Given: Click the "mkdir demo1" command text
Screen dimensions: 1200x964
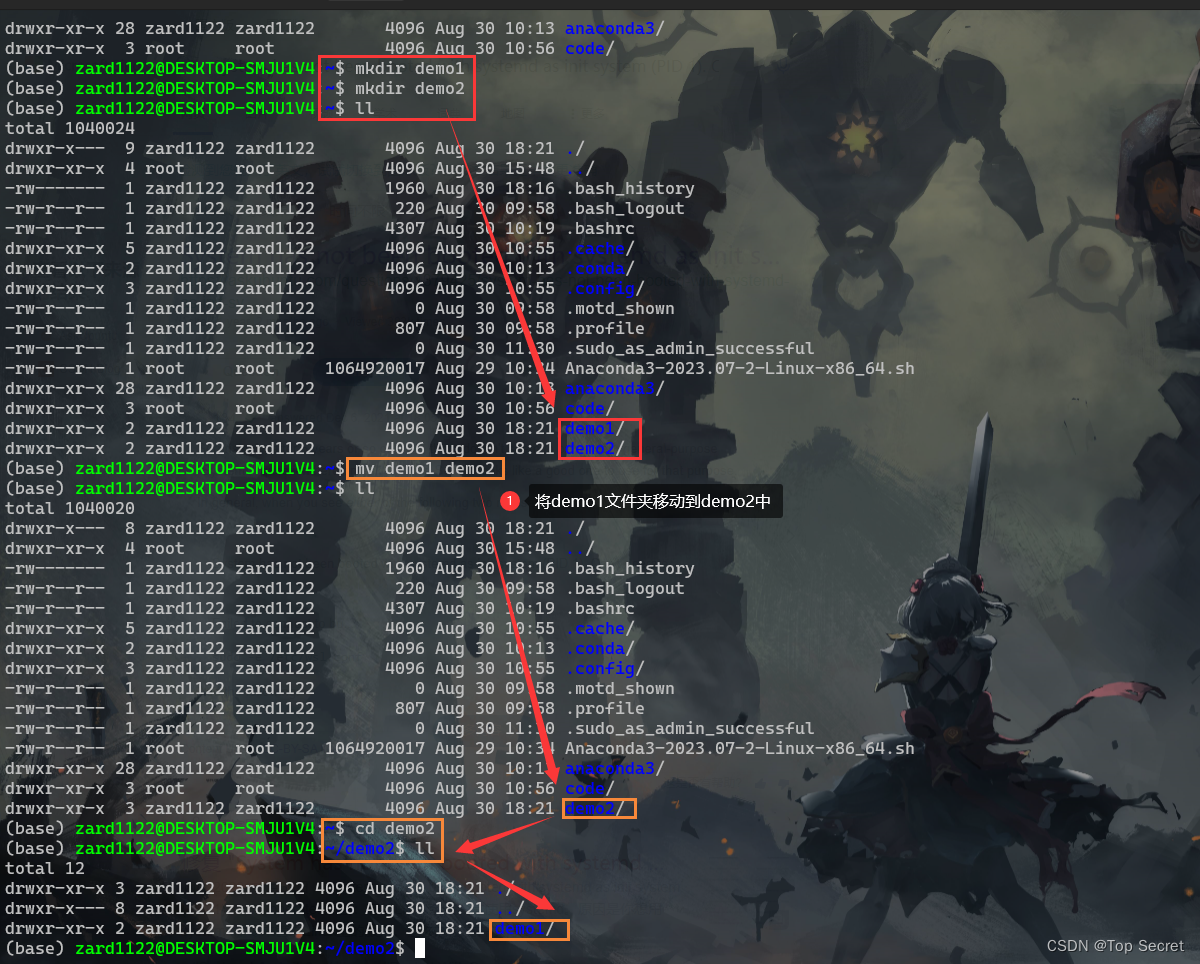Looking at the screenshot, I should tap(410, 68).
